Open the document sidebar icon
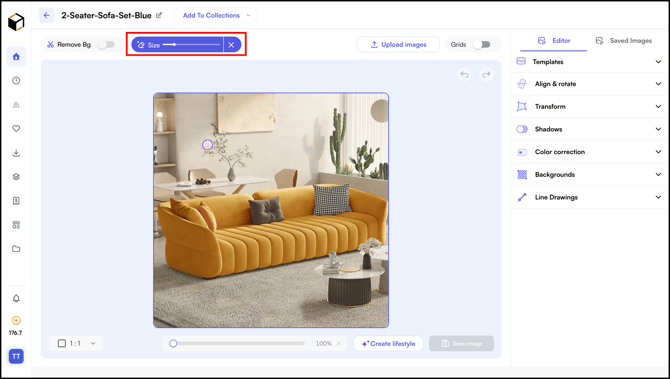The height and width of the screenshot is (379, 670). (16, 201)
